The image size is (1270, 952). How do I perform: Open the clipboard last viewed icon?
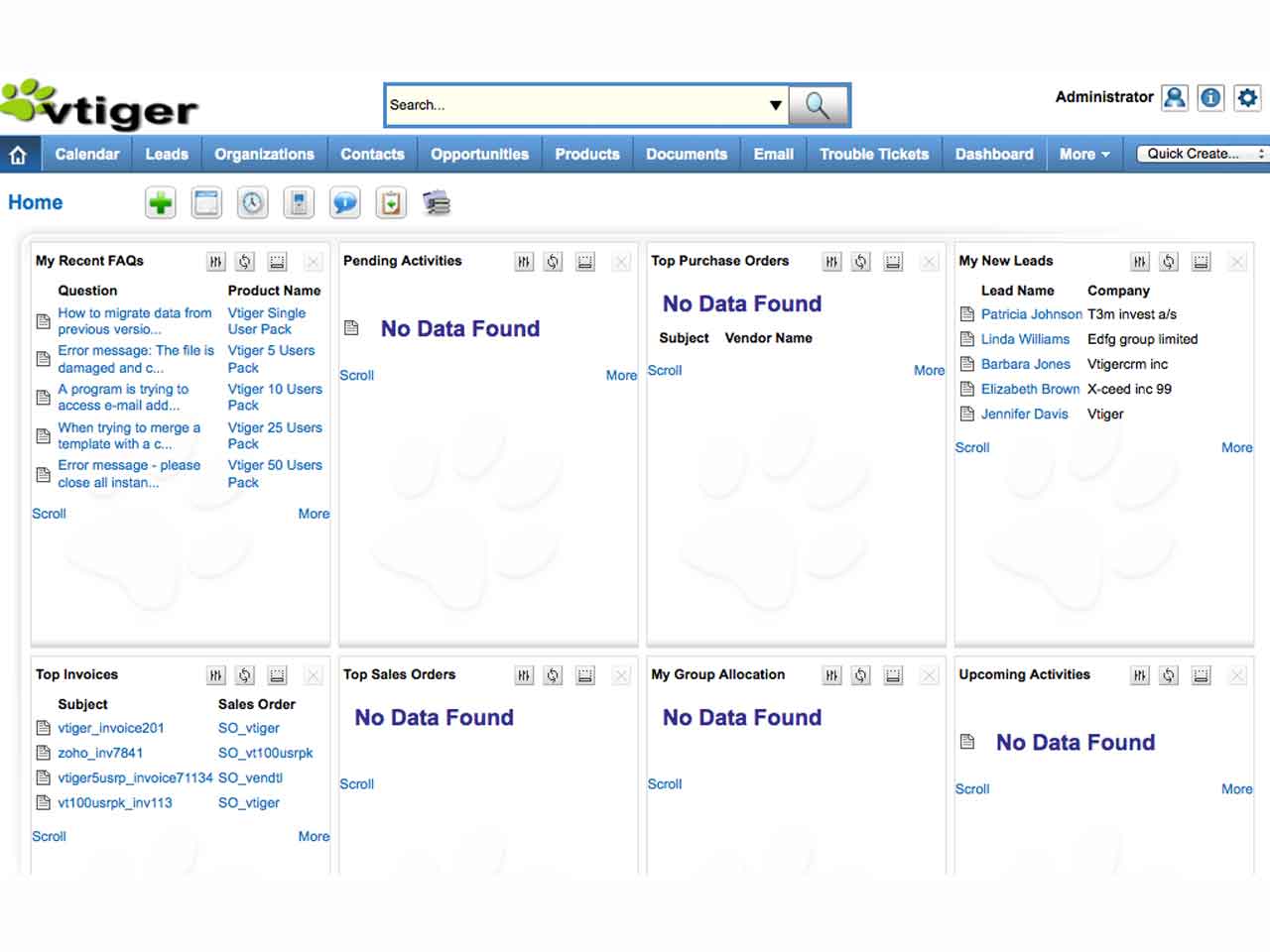pos(391,203)
